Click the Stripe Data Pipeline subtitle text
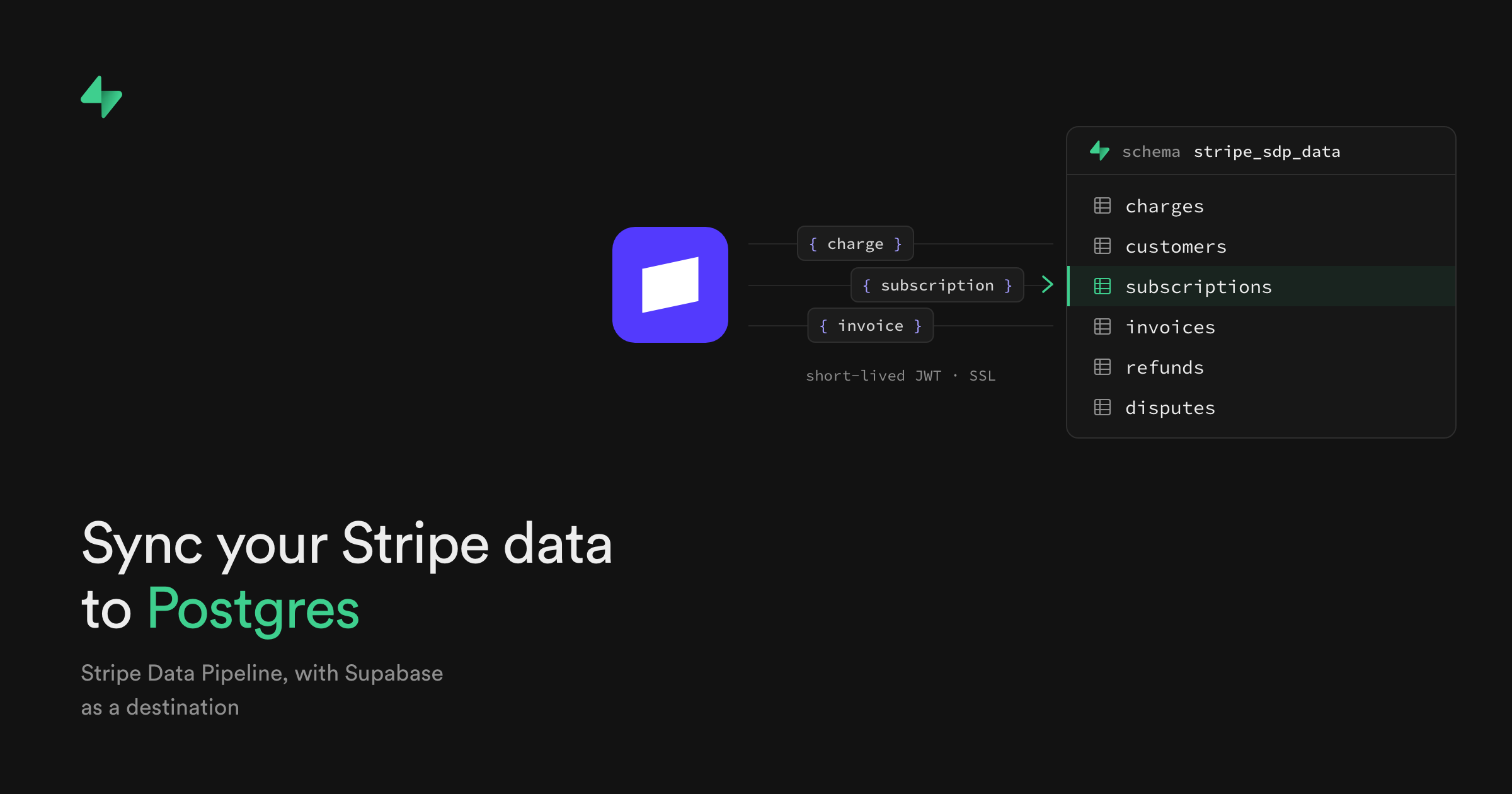 (262, 673)
